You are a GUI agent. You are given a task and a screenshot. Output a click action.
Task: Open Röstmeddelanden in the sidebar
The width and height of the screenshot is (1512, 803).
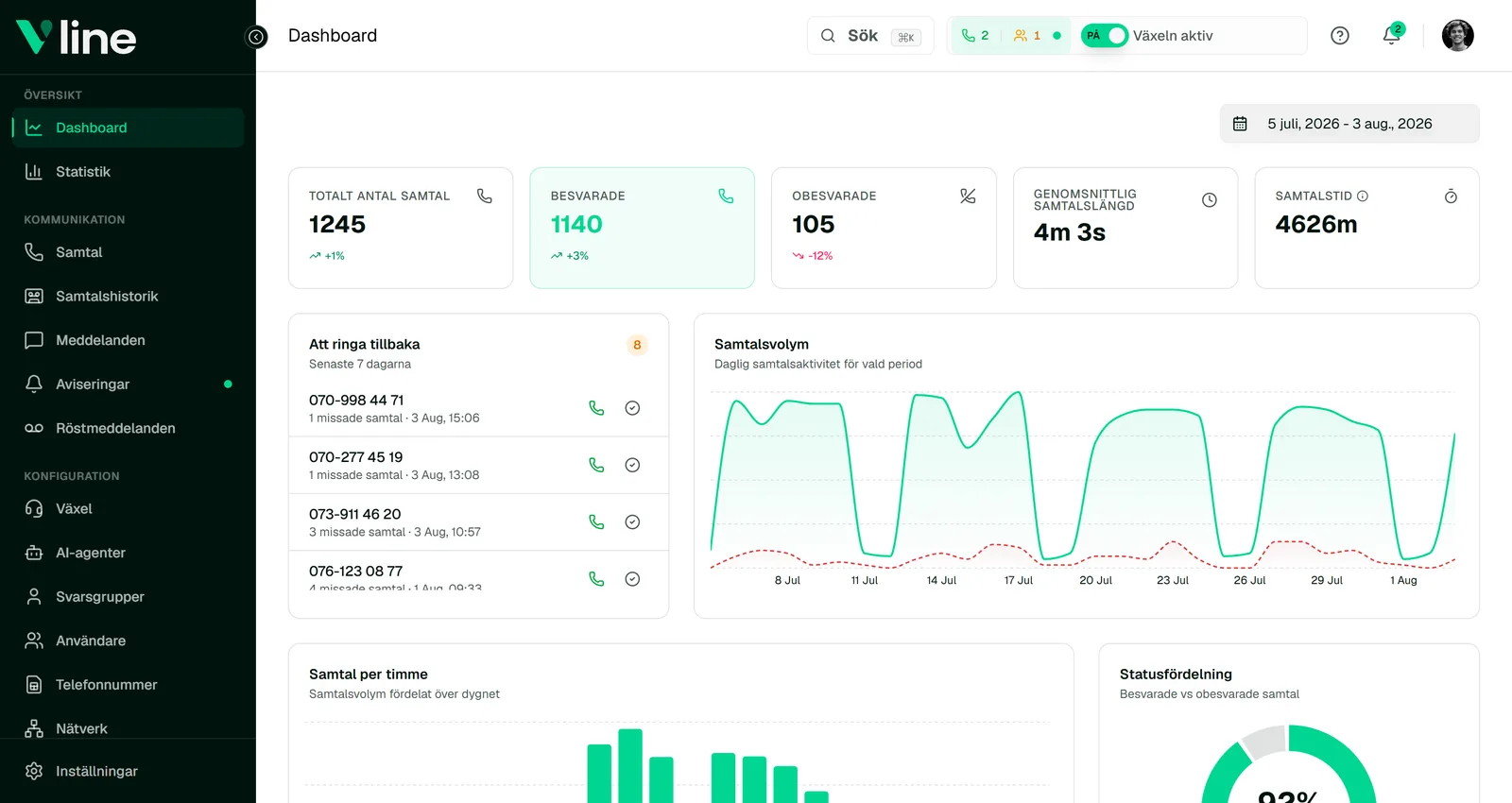128,428
